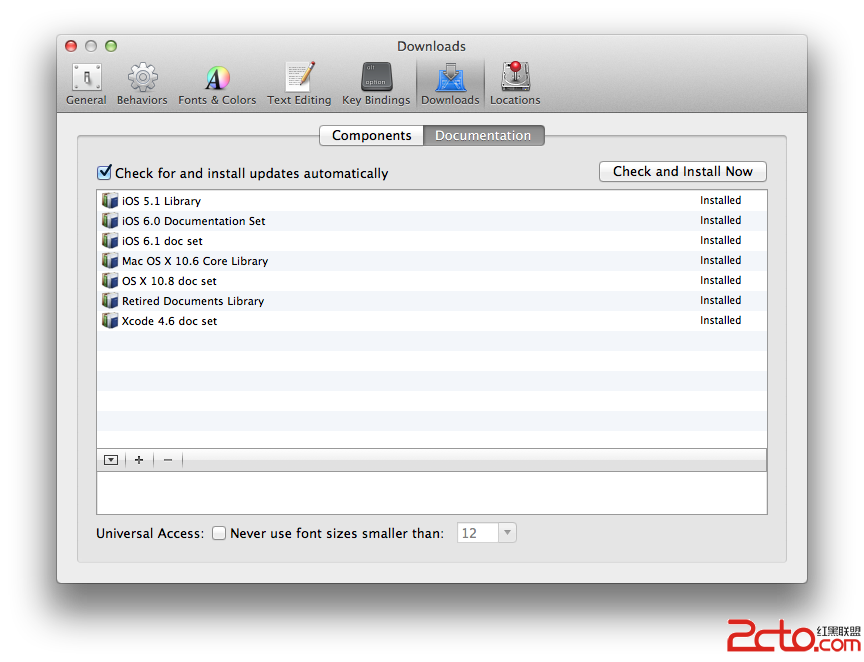Click the book icon for iOS 6.1 doc set
Screen dimensions: 864x662
[x=110, y=240]
